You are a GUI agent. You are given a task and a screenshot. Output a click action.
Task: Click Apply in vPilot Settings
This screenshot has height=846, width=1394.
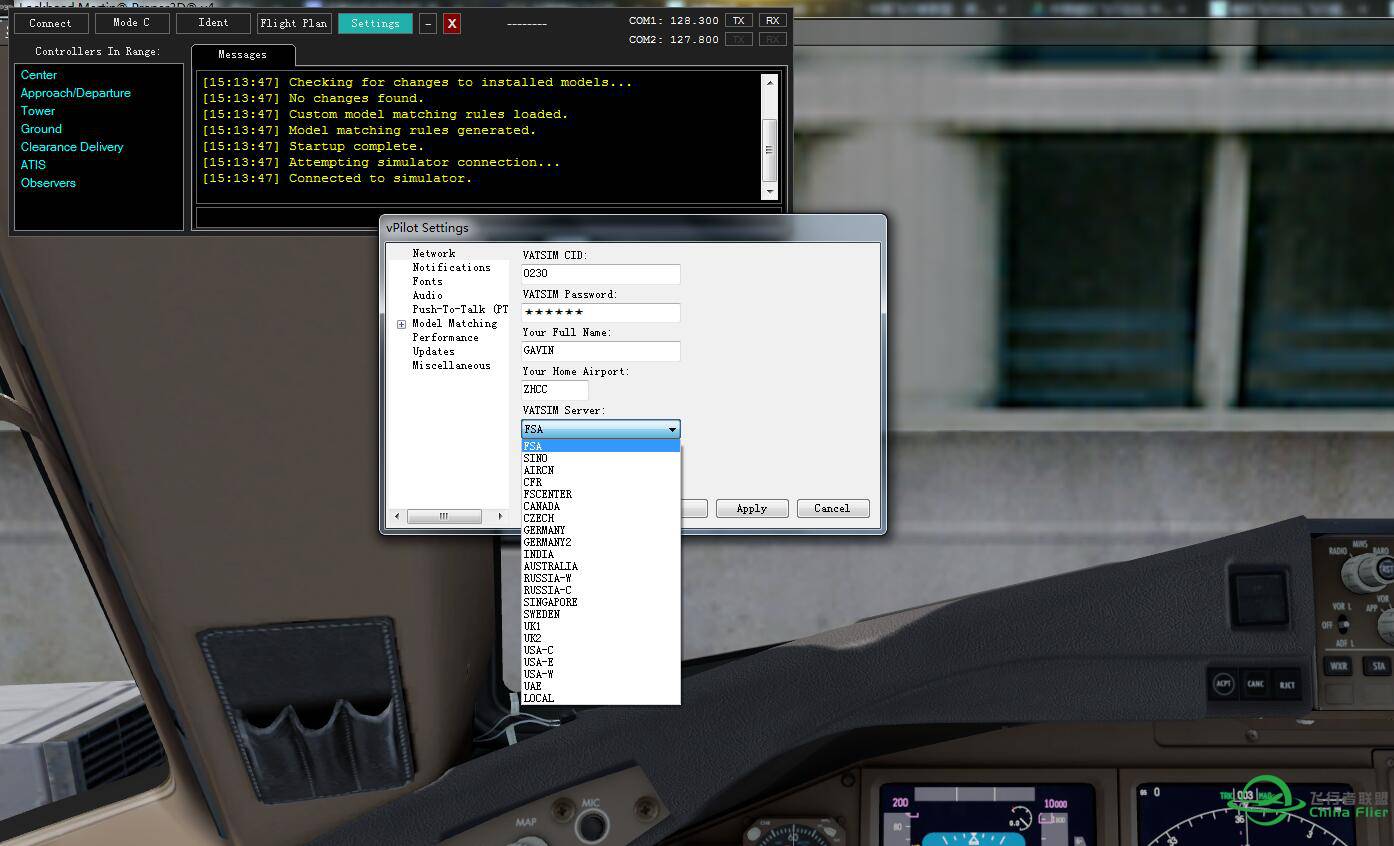coord(752,508)
